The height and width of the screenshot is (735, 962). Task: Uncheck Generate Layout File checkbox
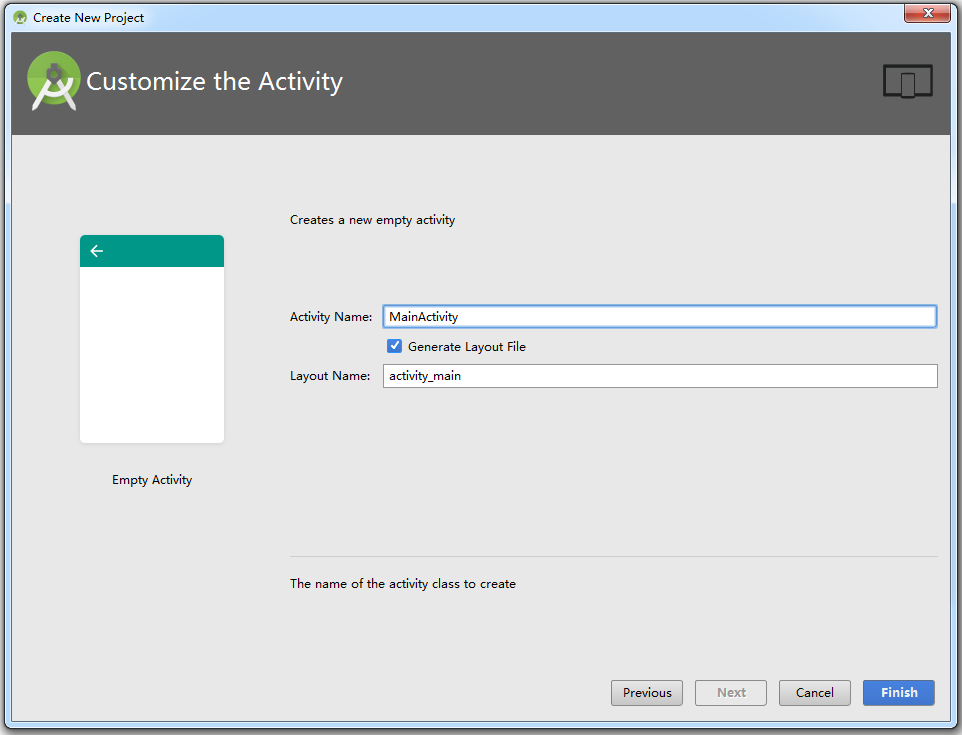394,346
